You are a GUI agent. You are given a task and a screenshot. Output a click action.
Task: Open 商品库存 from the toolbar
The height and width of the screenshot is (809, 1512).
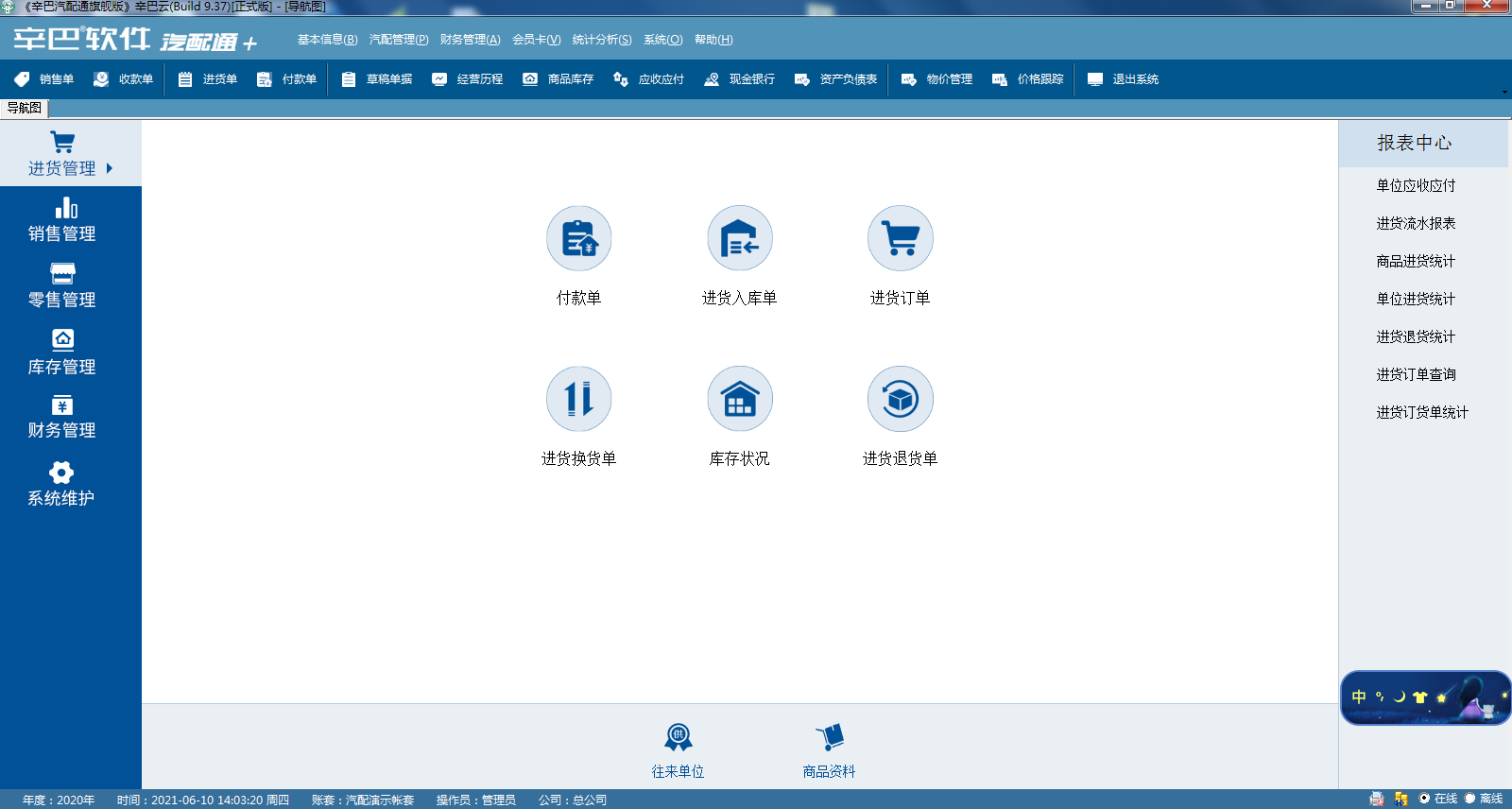(558, 79)
